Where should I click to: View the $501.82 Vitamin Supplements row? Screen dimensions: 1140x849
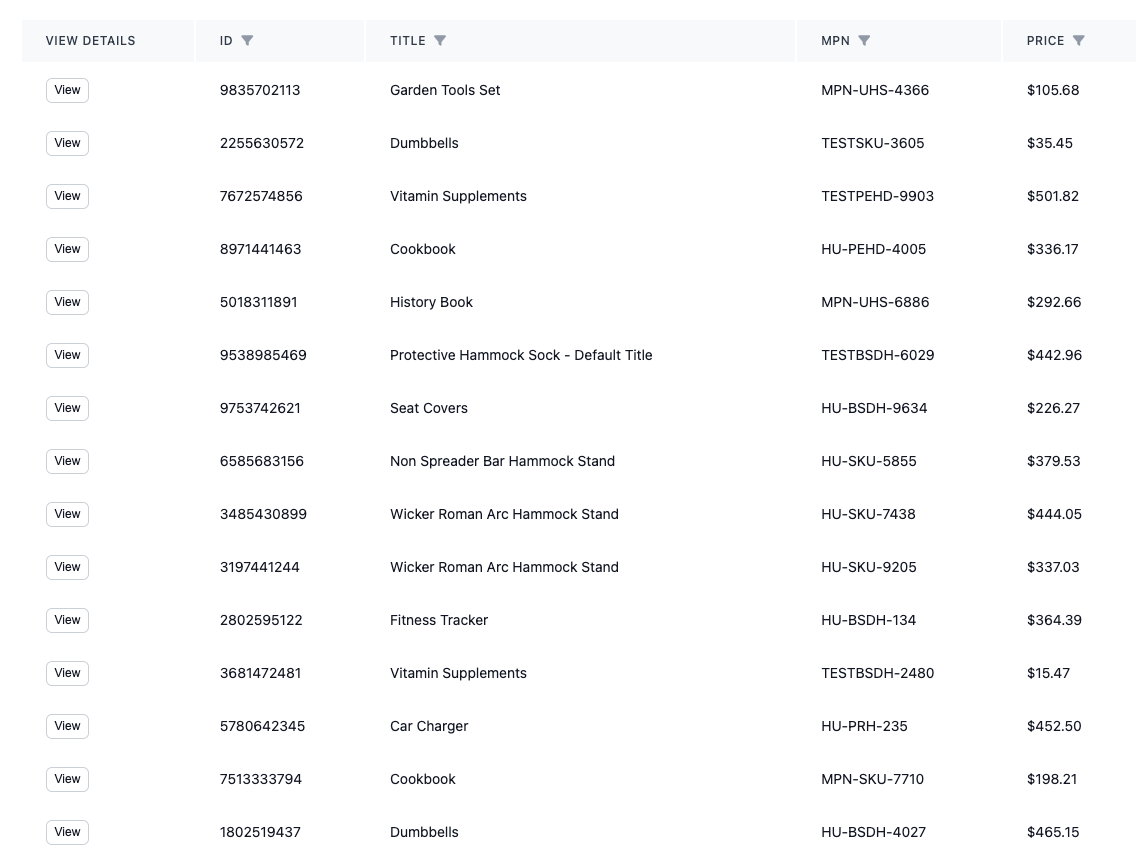pos(68,196)
